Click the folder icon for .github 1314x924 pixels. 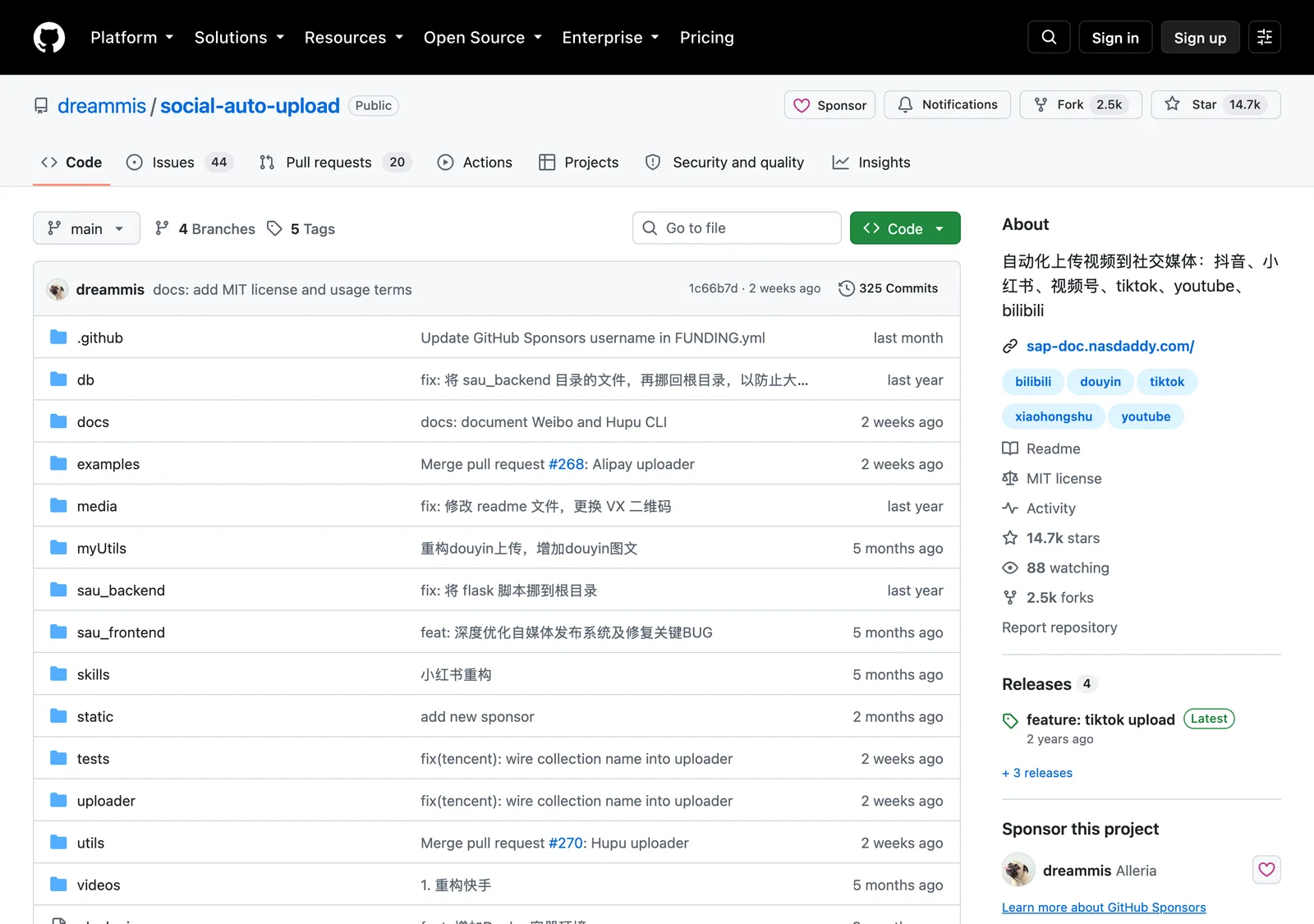click(58, 338)
